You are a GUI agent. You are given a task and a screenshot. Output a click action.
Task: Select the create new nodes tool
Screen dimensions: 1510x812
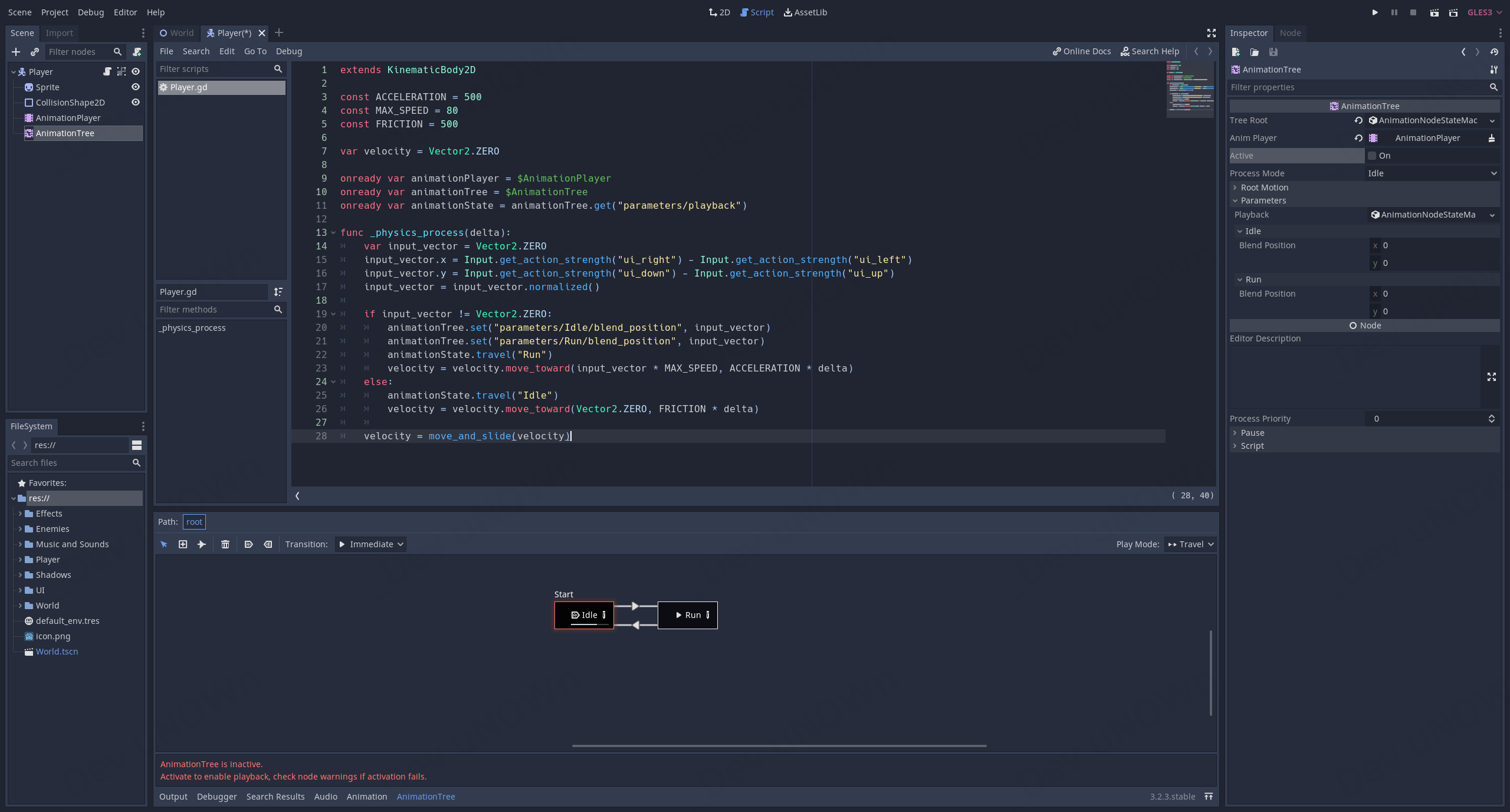point(183,544)
